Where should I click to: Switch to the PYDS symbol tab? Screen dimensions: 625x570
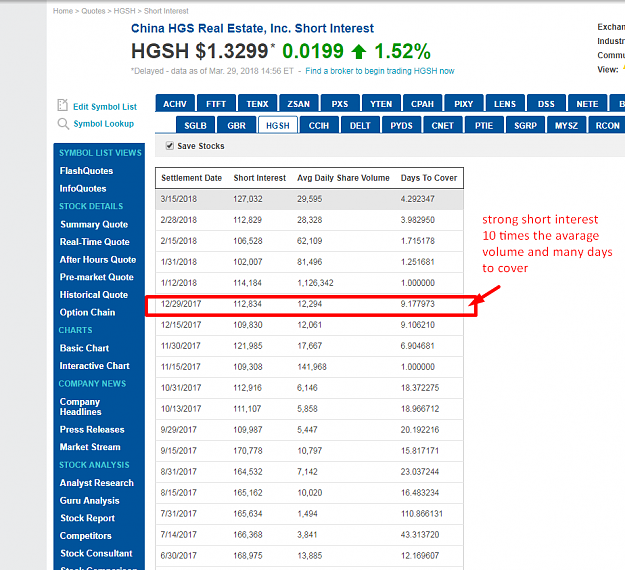401,125
